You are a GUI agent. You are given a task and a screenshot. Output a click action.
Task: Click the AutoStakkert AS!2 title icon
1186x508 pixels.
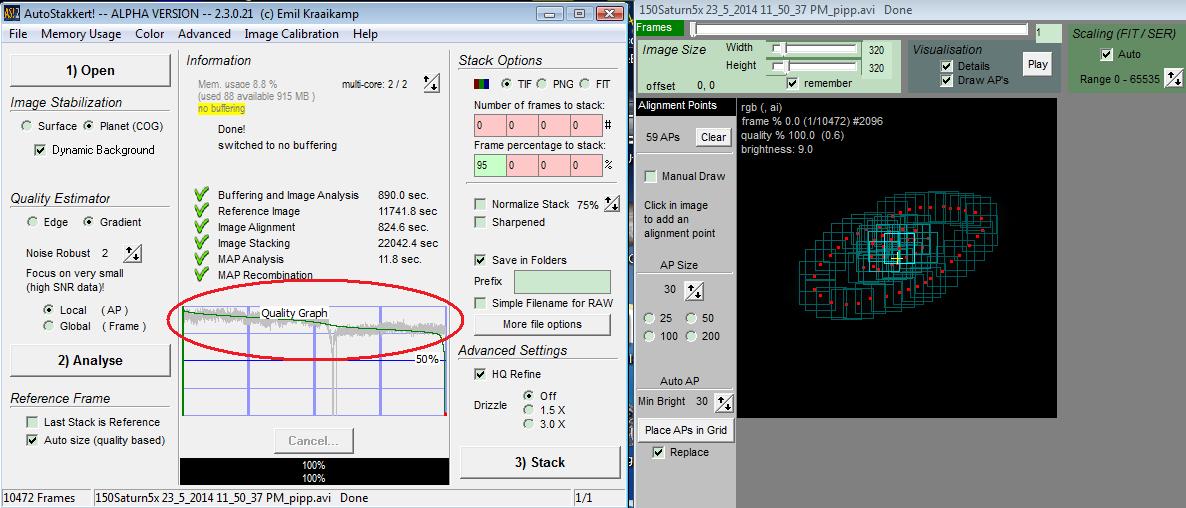[11, 14]
